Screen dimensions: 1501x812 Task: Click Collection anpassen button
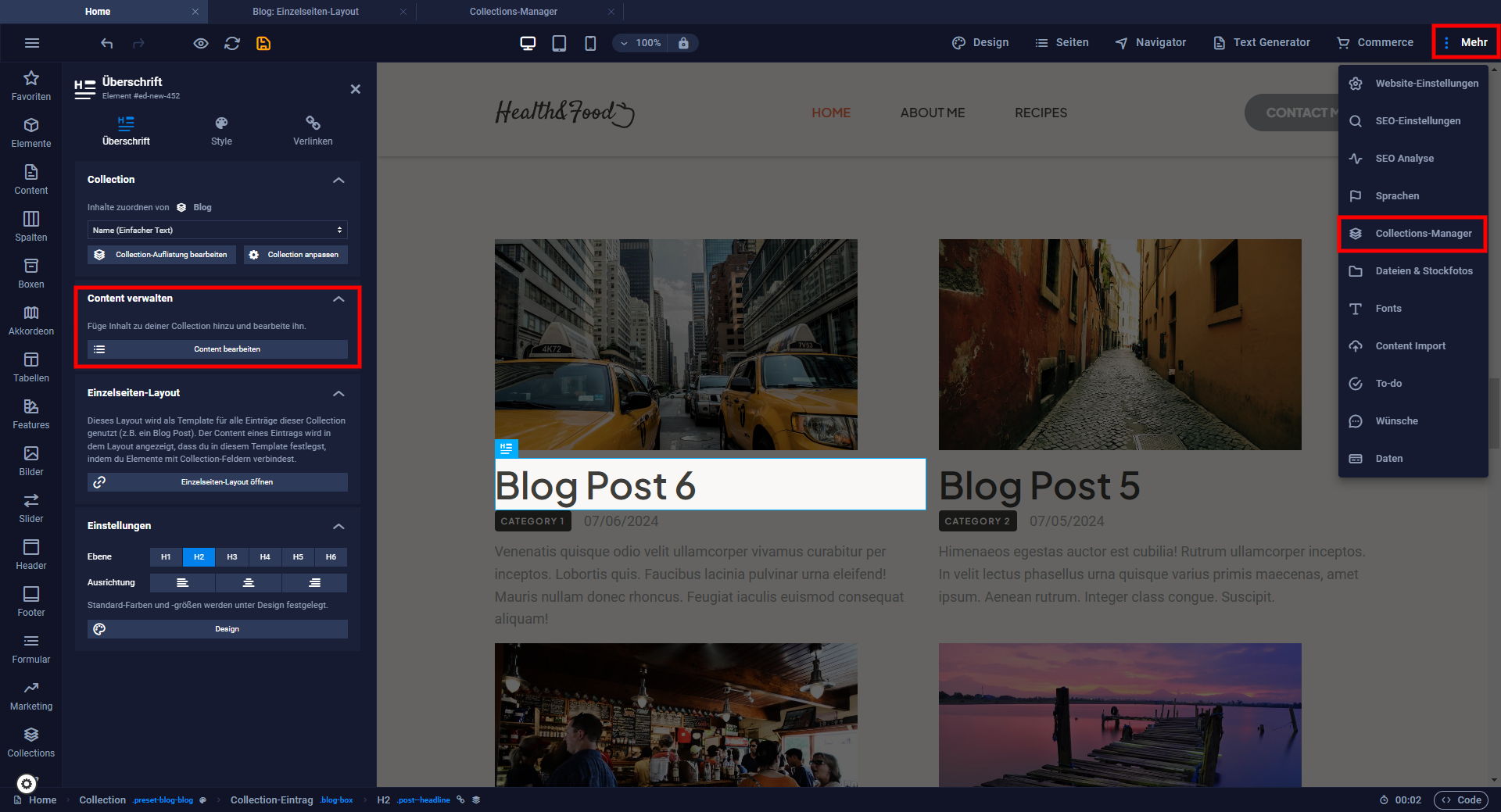point(296,255)
